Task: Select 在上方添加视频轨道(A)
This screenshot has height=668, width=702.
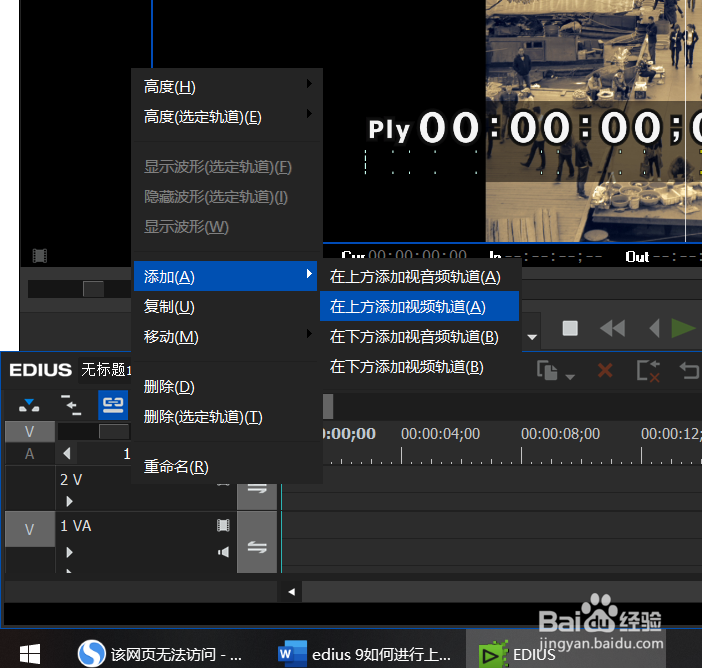Action: click(x=419, y=307)
